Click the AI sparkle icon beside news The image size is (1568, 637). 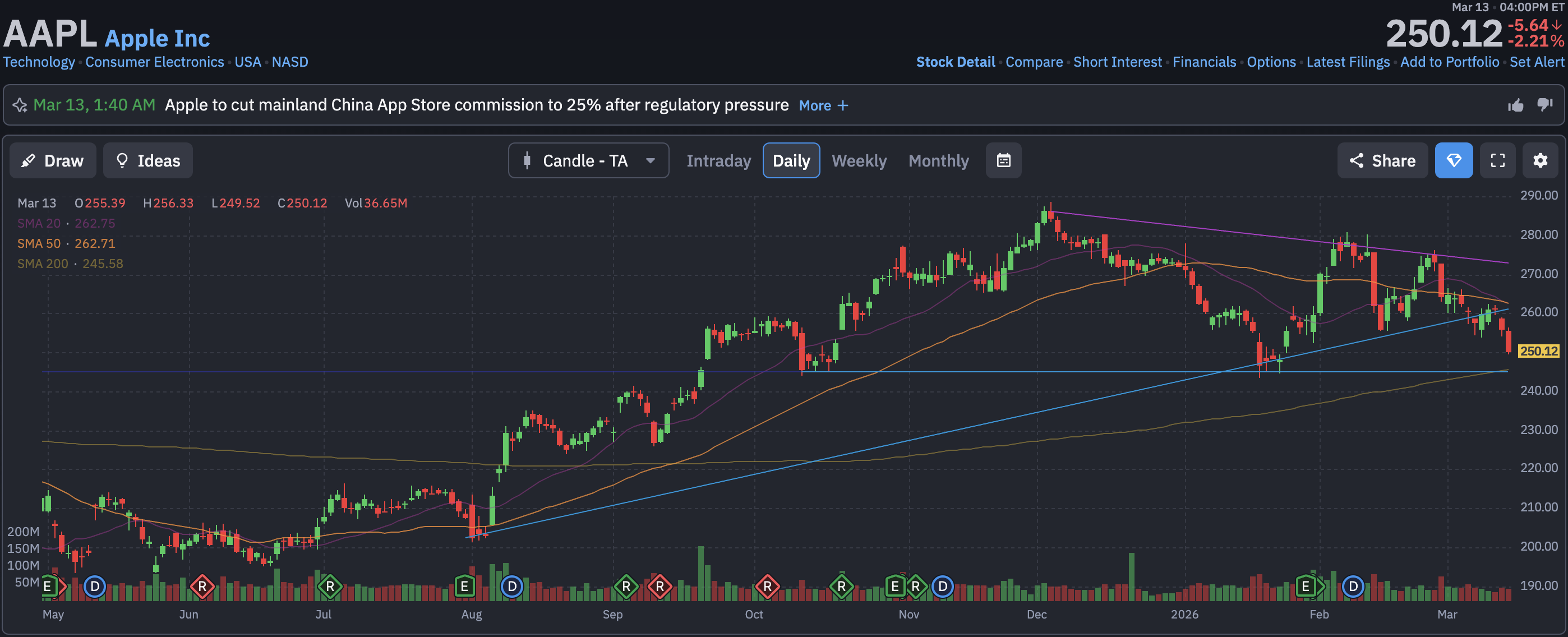click(20, 105)
